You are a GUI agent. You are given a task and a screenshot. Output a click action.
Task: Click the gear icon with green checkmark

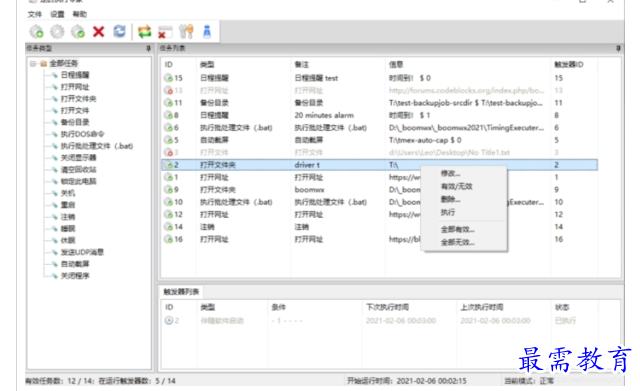78,31
